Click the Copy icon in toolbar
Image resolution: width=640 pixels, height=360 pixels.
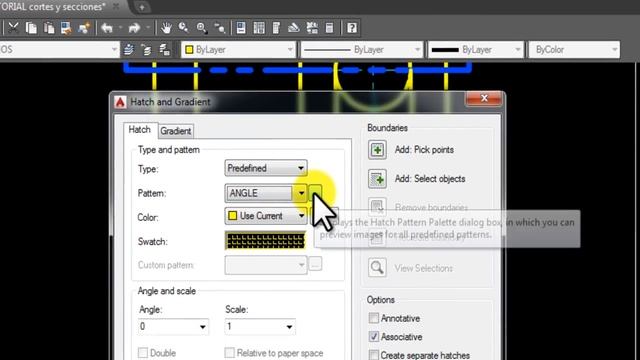(31, 28)
